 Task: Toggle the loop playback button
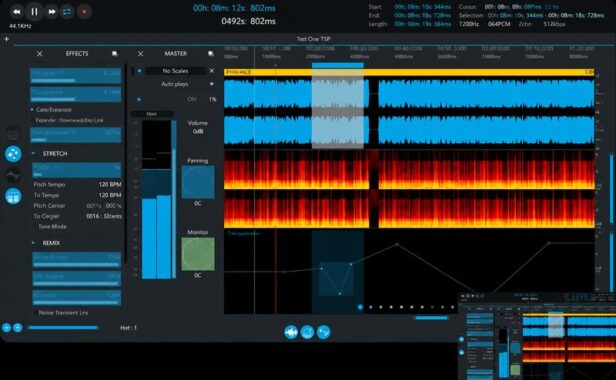67,12
